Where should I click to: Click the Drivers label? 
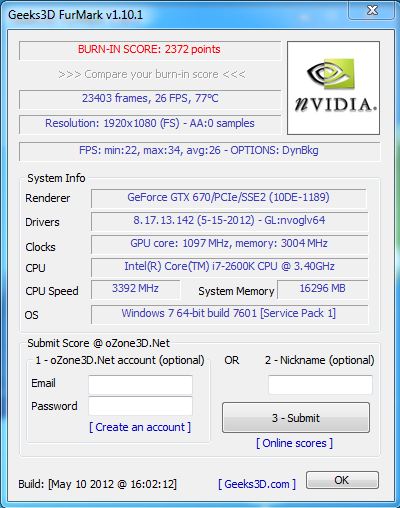point(42,222)
